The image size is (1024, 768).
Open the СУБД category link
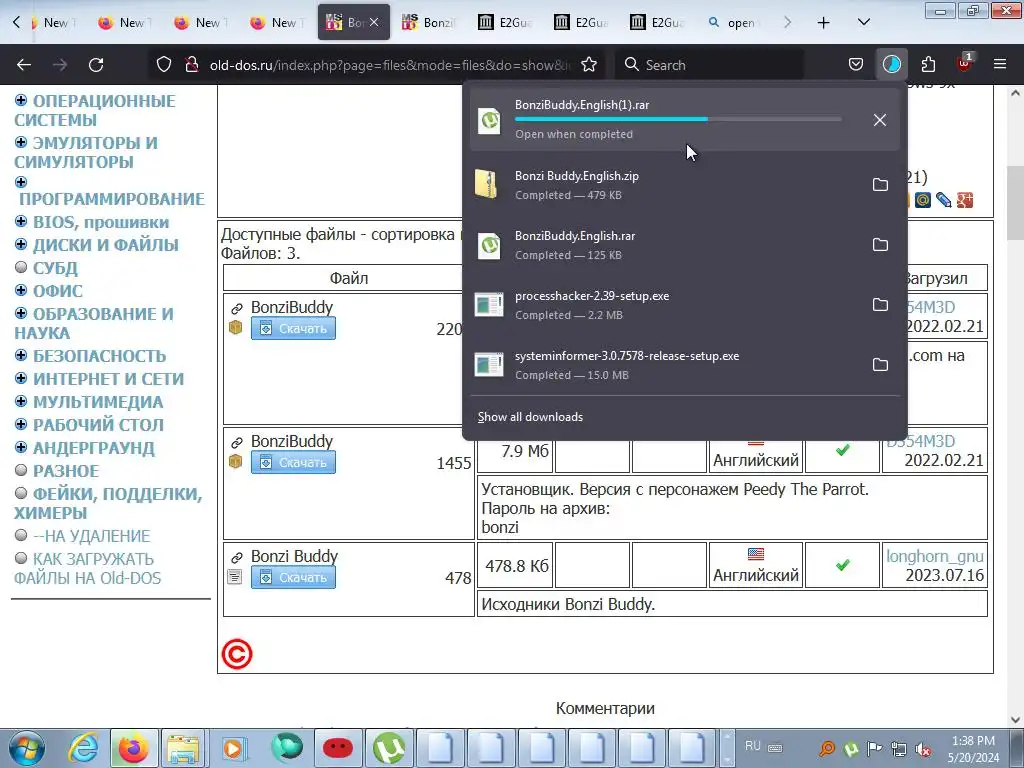56,268
